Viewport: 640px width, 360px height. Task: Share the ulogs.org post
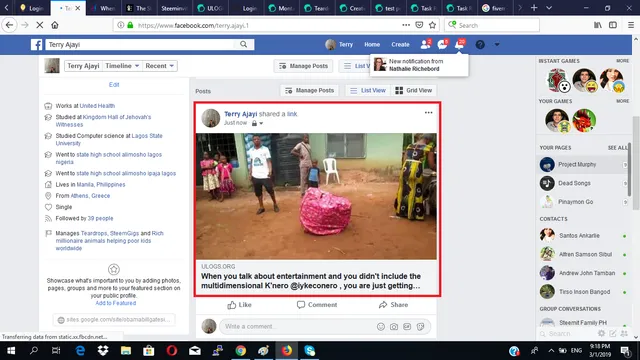[x=393, y=305]
